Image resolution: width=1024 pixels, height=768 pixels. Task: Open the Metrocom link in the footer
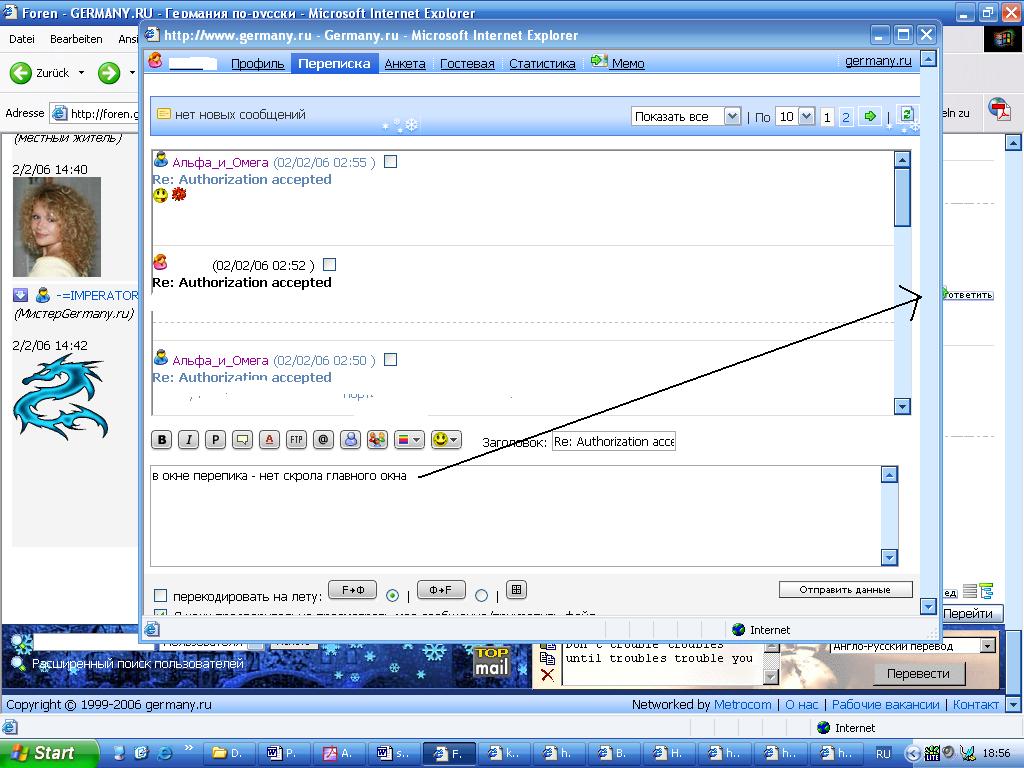[x=743, y=705]
